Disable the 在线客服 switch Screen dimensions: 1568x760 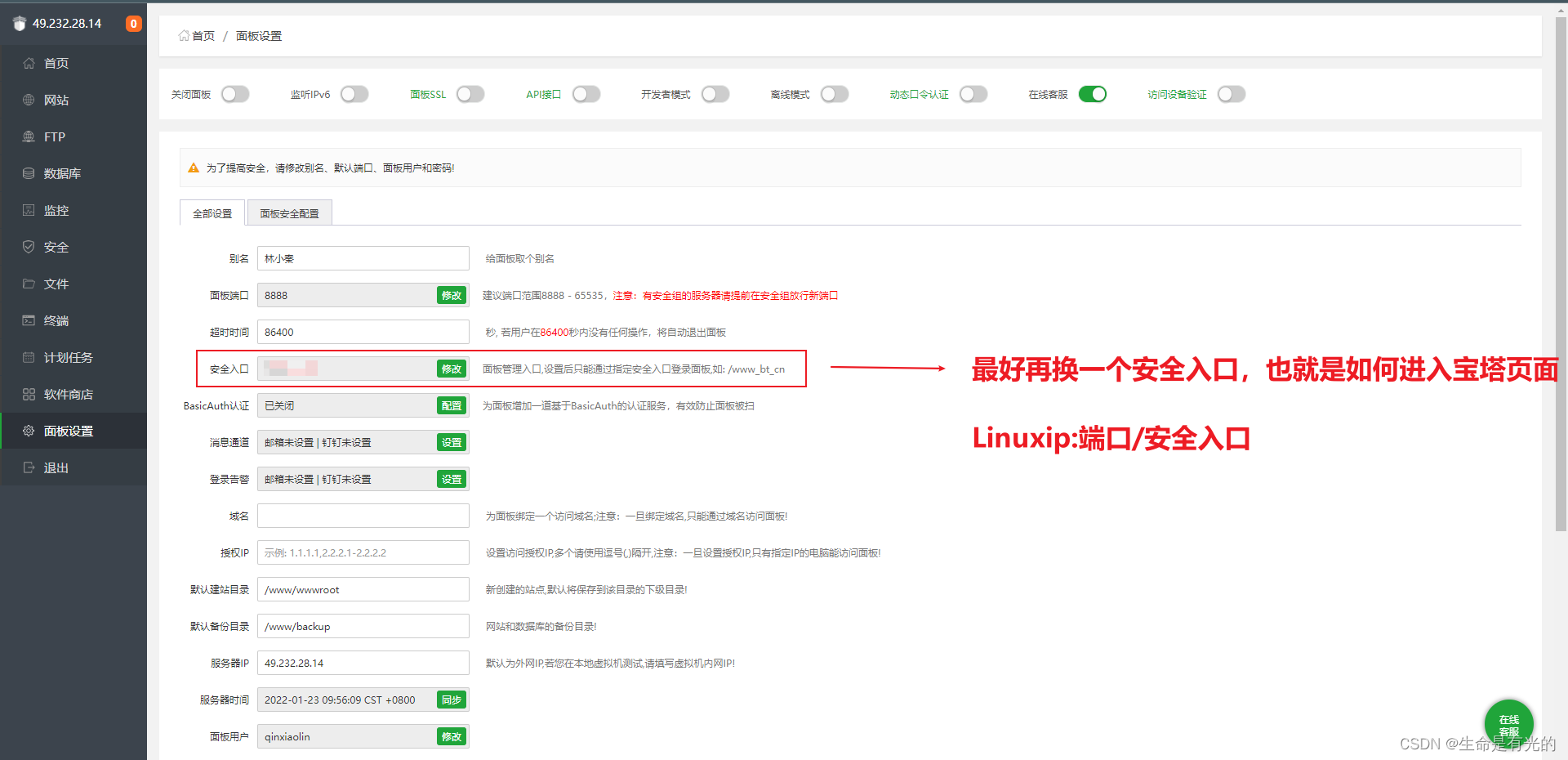1093,94
